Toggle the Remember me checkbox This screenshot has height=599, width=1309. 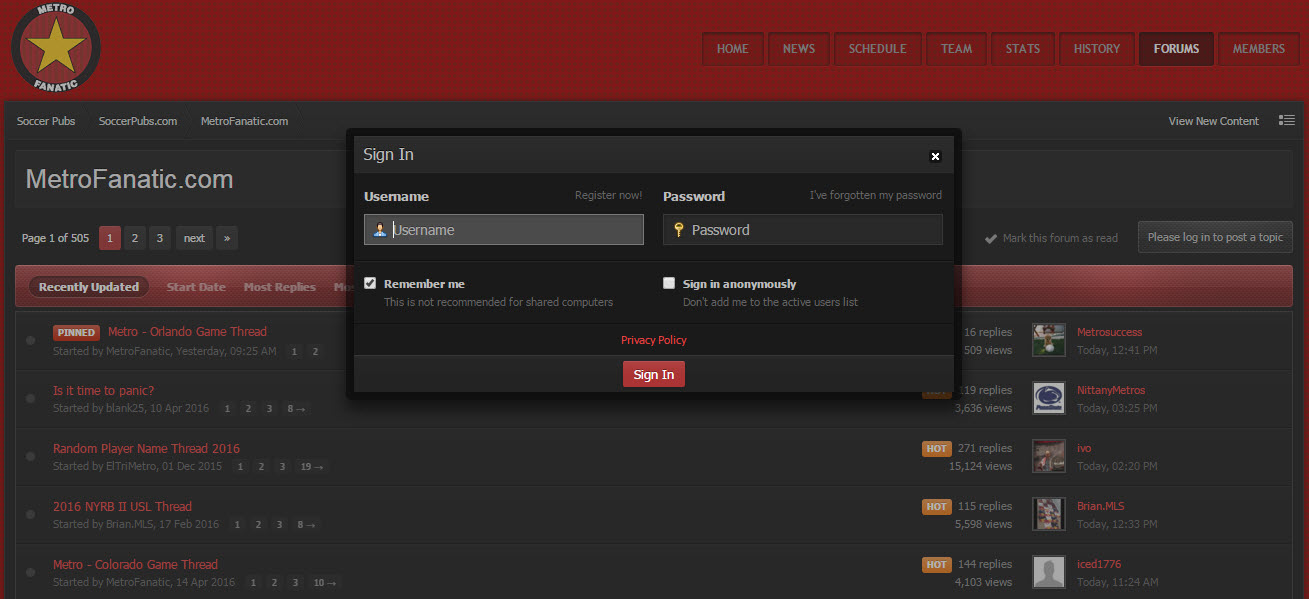click(370, 283)
